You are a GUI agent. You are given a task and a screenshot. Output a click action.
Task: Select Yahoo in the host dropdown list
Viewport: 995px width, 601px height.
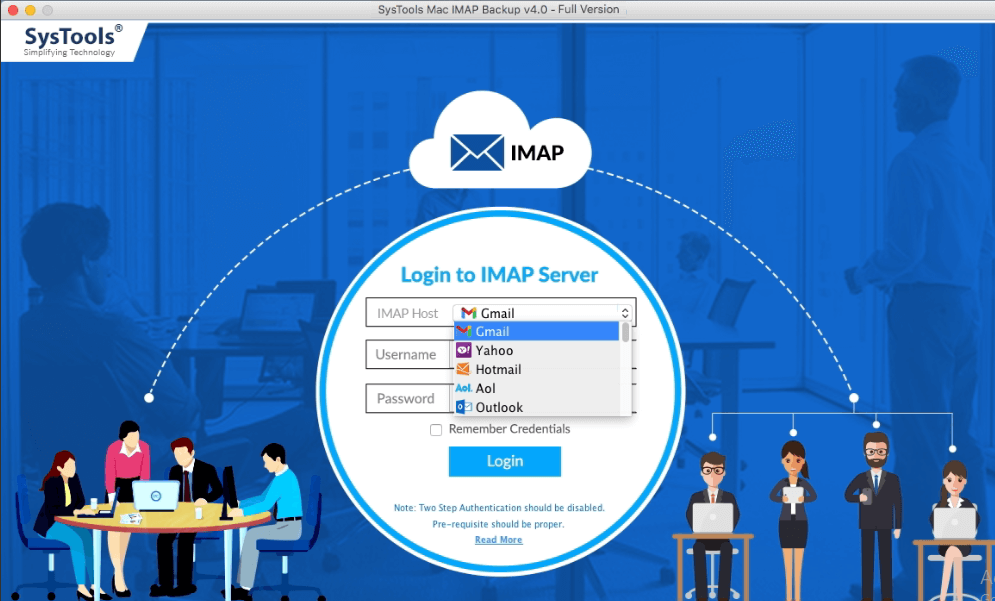tap(536, 350)
